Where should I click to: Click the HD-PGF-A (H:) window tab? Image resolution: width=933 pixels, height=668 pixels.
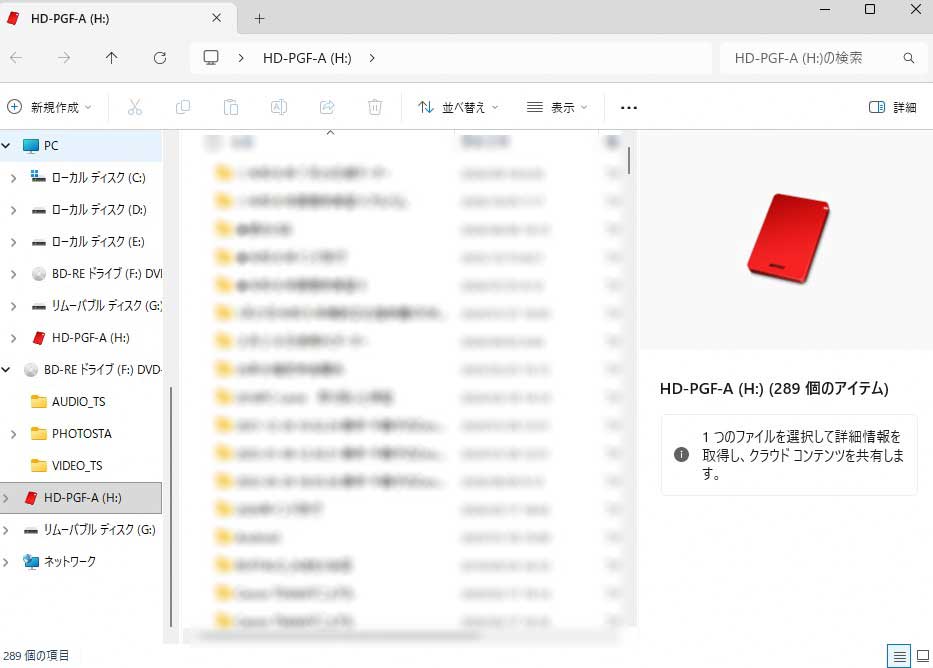(x=118, y=18)
